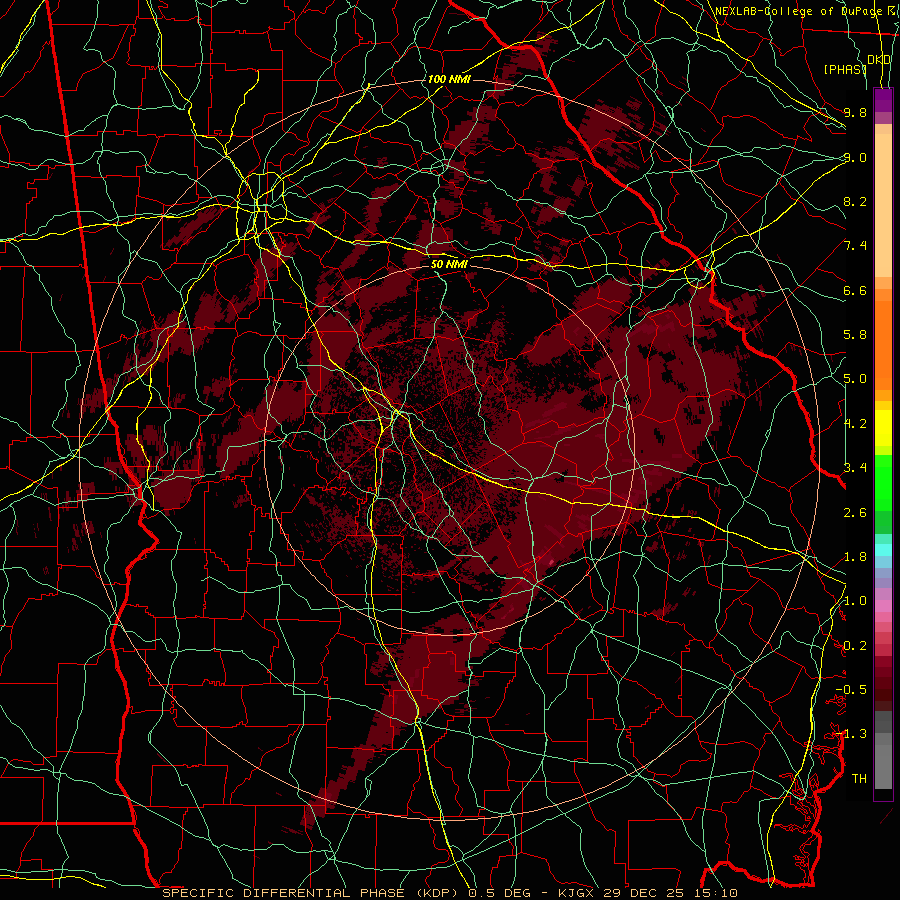The image size is (900, 900).
Task: Pick the cyan color bar segment
Action: [883, 549]
